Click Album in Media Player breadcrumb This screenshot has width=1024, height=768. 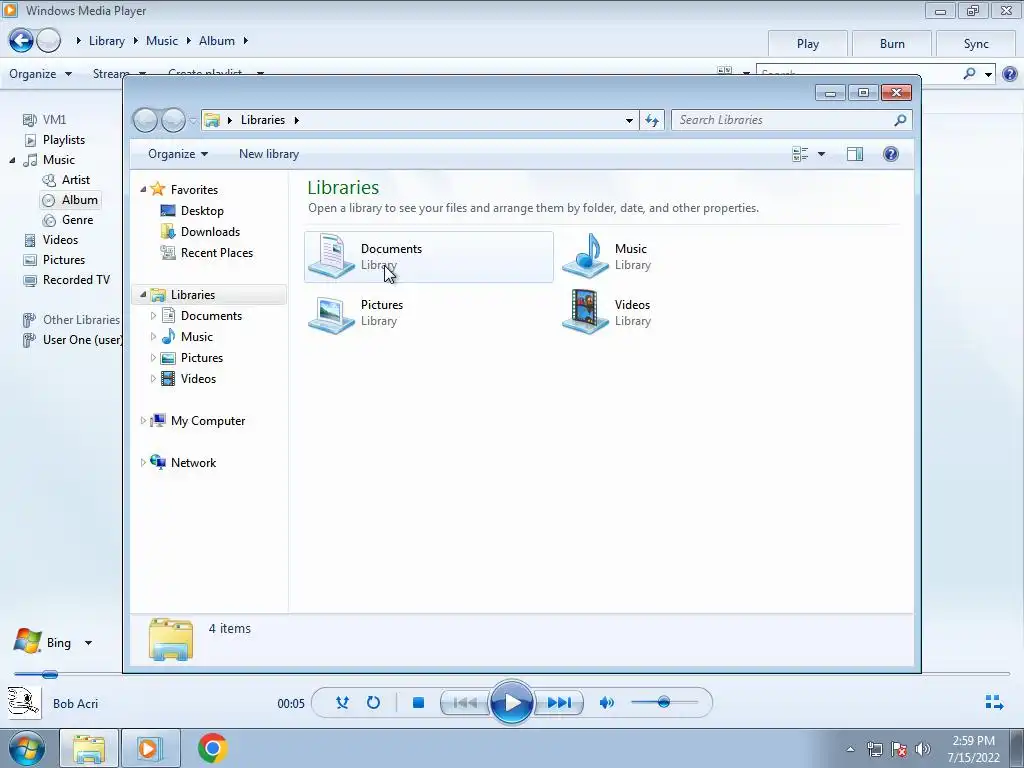[217, 40]
